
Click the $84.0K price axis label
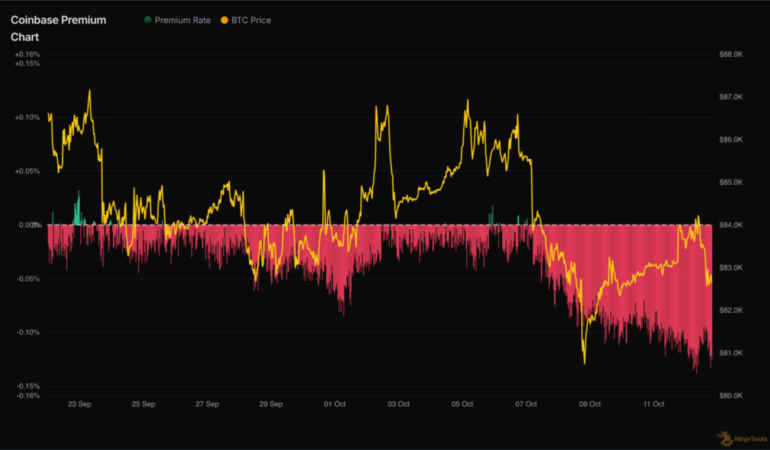click(731, 225)
